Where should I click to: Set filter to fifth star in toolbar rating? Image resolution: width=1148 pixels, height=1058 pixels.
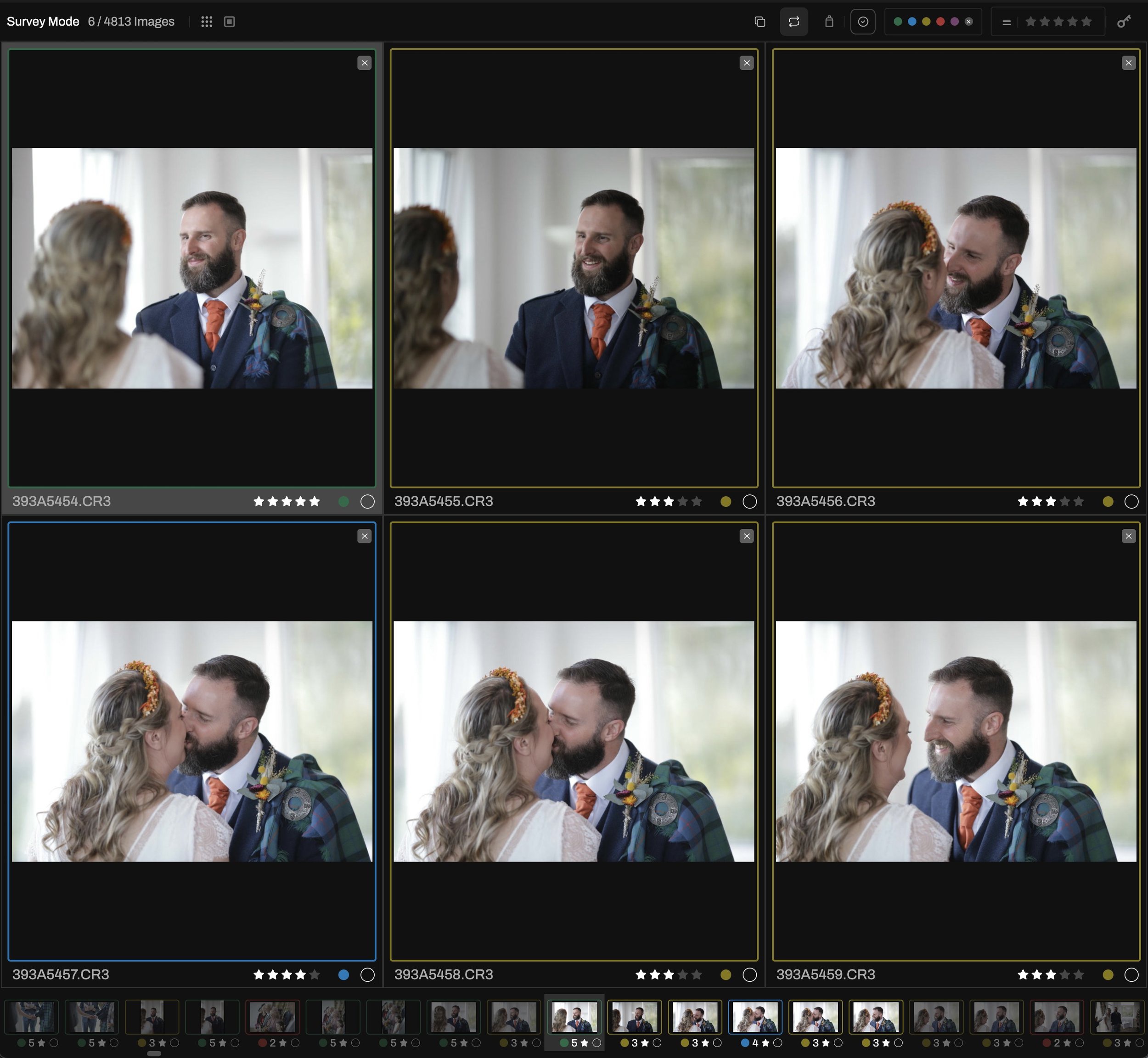1086,22
